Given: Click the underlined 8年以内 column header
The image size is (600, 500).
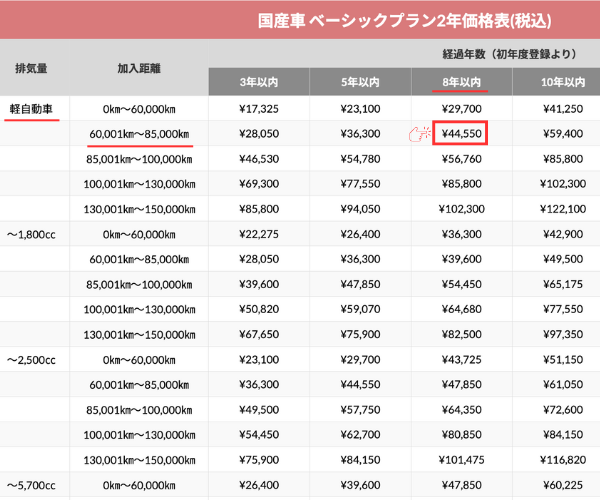Looking at the screenshot, I should [461, 82].
